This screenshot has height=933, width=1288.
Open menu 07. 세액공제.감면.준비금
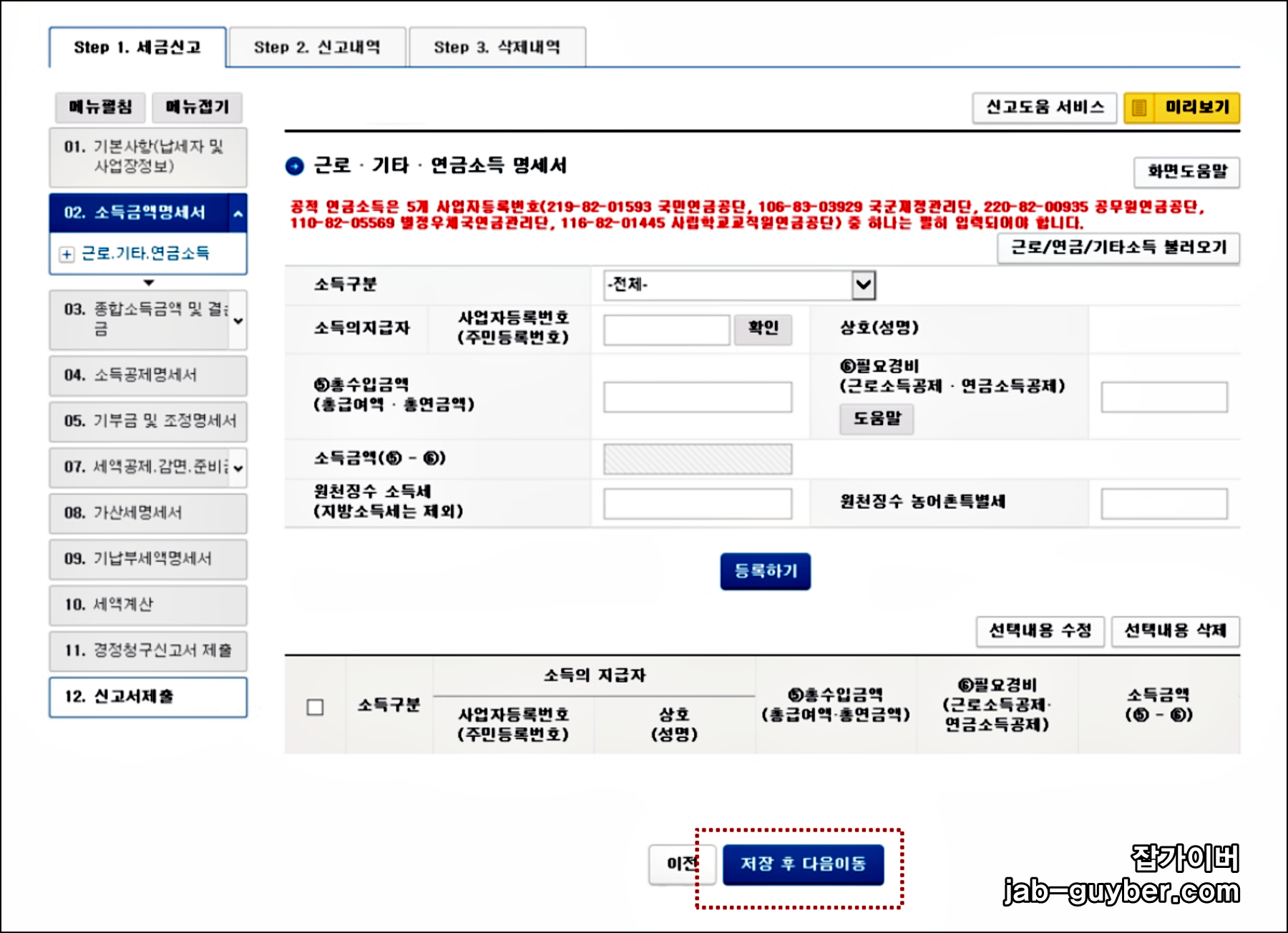point(140,467)
